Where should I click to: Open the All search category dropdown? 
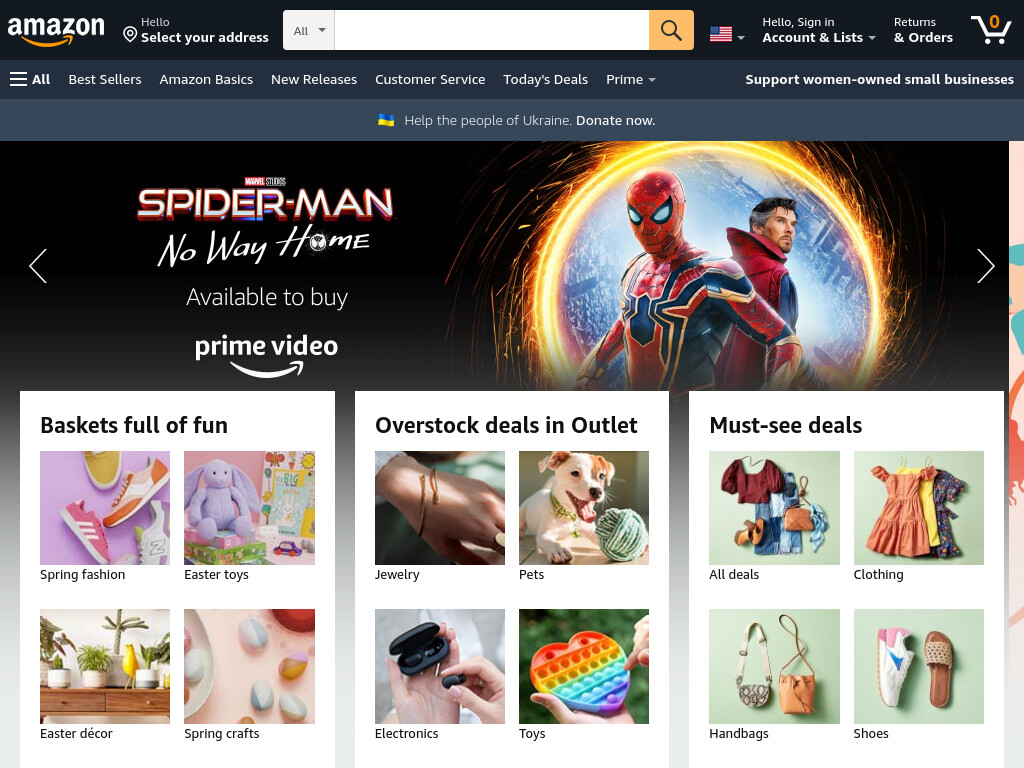pyautogui.click(x=309, y=30)
